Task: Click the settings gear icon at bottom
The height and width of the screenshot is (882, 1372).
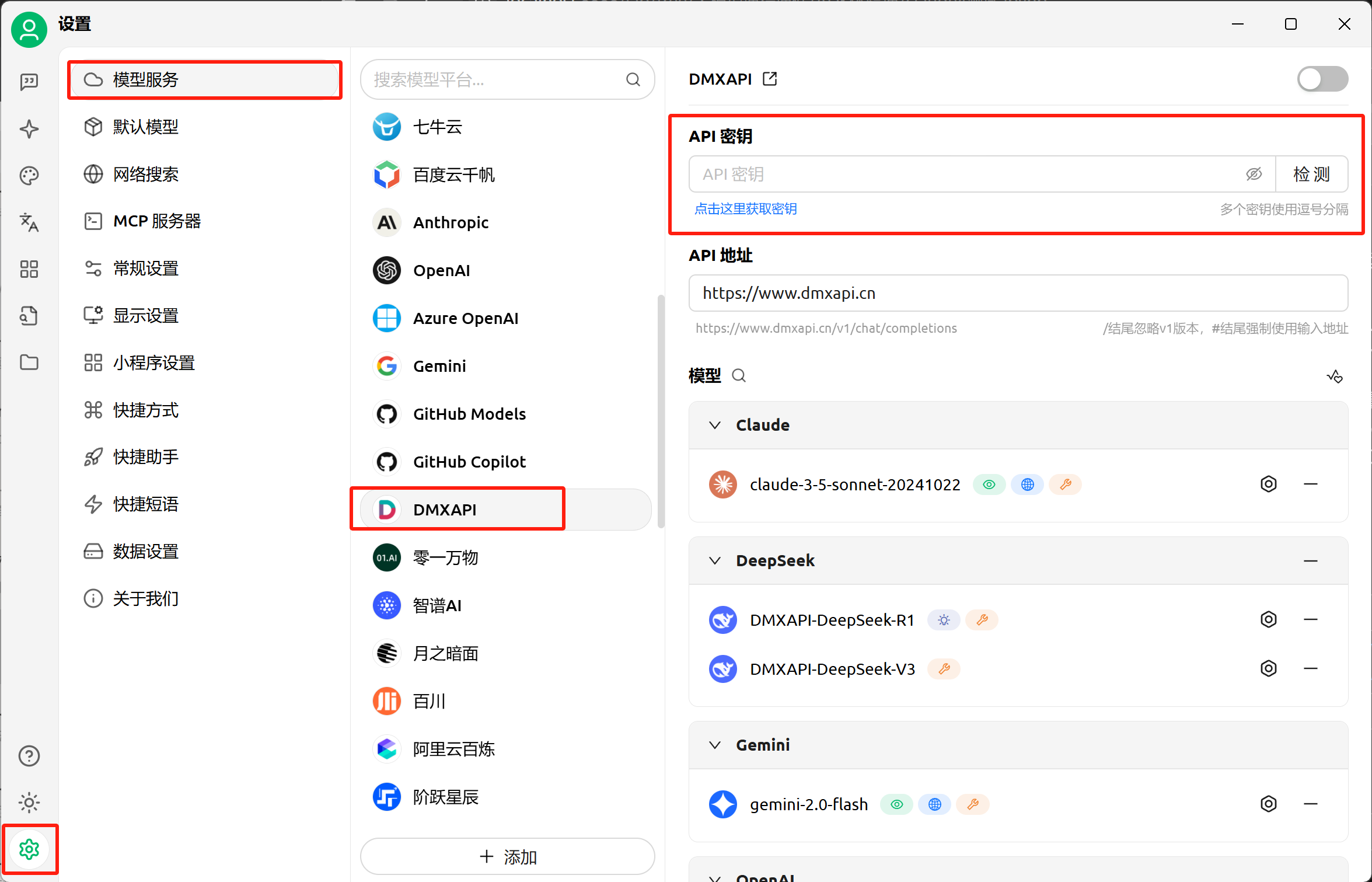Action: coord(29,849)
